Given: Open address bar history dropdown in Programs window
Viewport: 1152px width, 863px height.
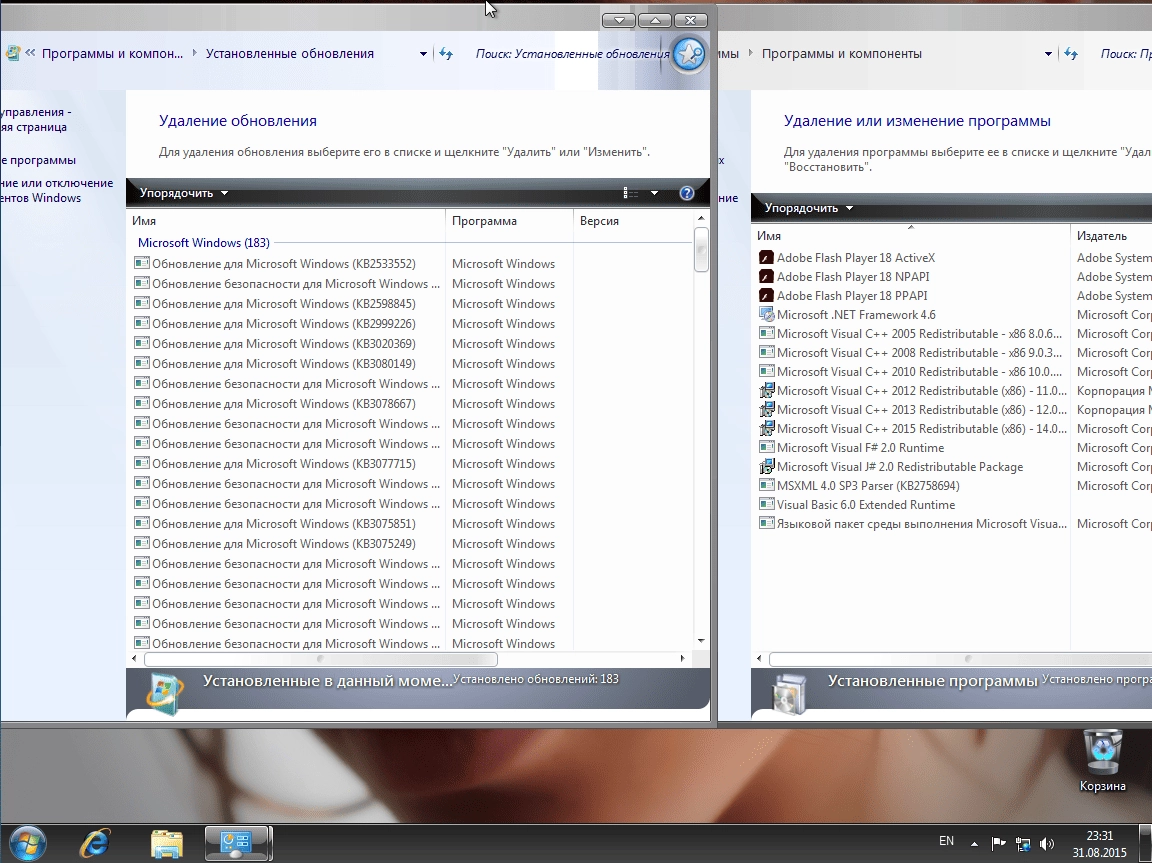Looking at the screenshot, I should (1048, 54).
